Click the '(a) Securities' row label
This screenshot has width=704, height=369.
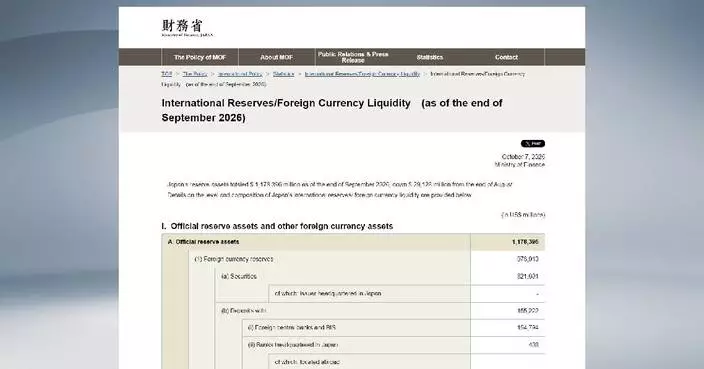(x=238, y=277)
